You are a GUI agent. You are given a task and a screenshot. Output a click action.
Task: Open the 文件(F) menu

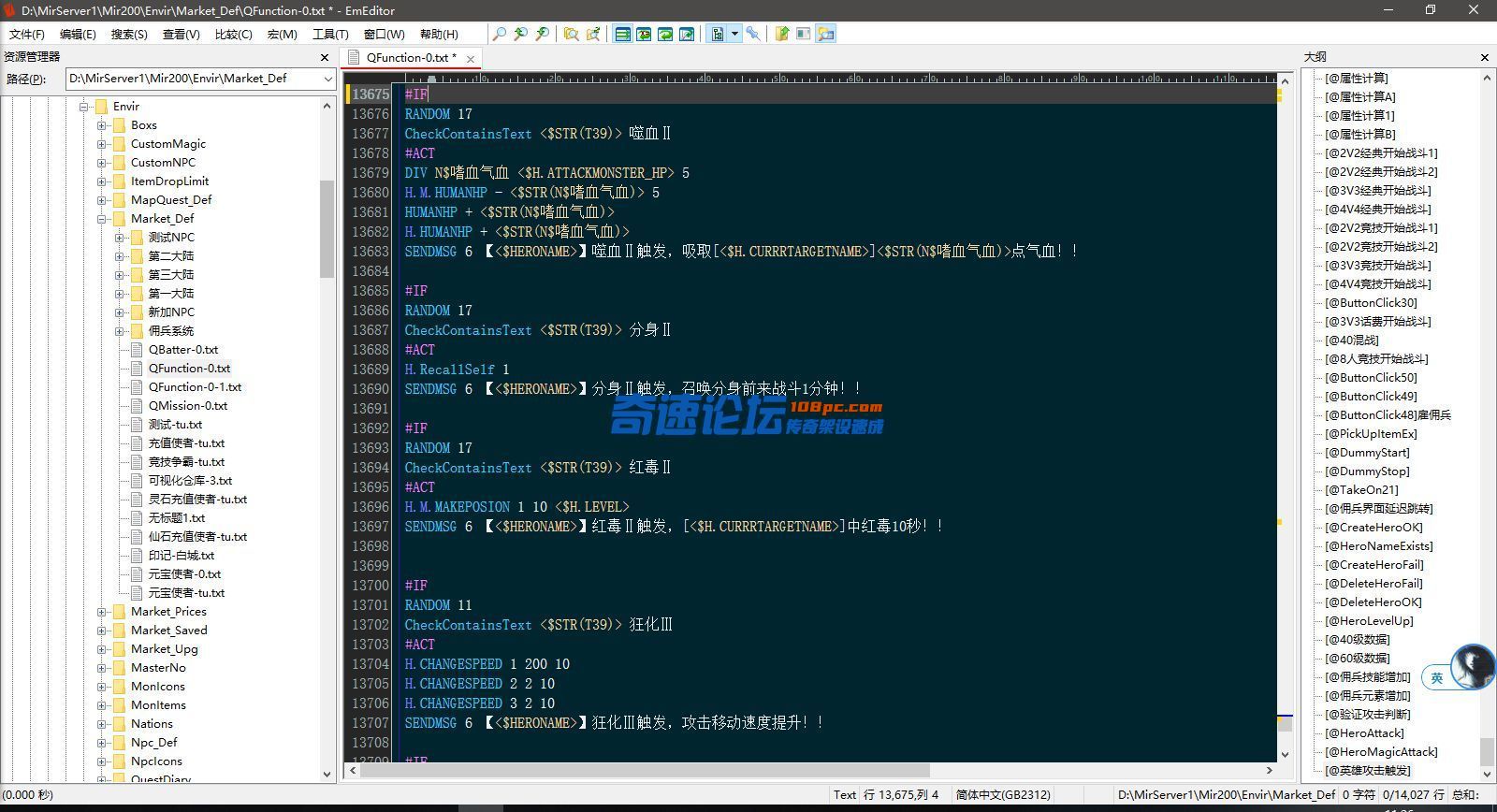tap(27, 34)
